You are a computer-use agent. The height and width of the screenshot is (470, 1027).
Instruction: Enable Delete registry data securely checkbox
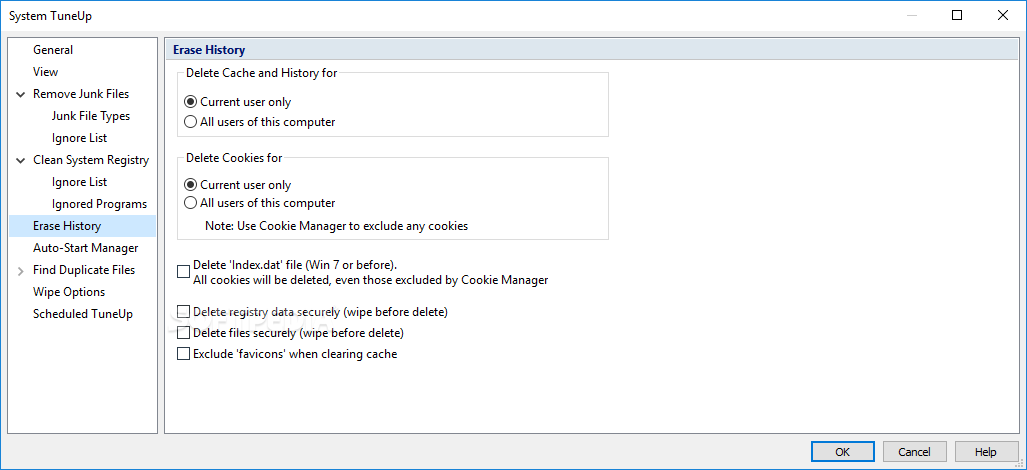point(183,312)
